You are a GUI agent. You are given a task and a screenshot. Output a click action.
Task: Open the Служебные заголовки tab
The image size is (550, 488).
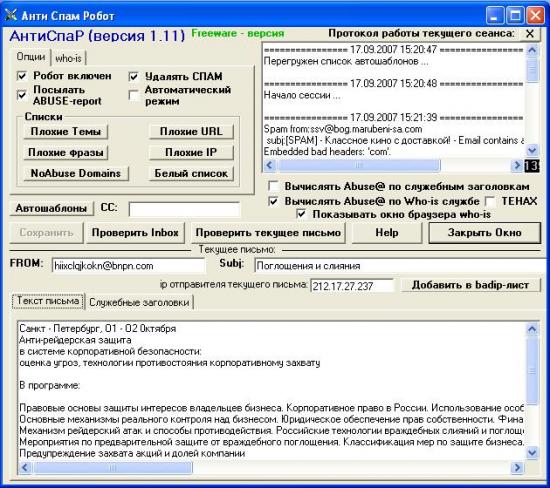point(139,302)
